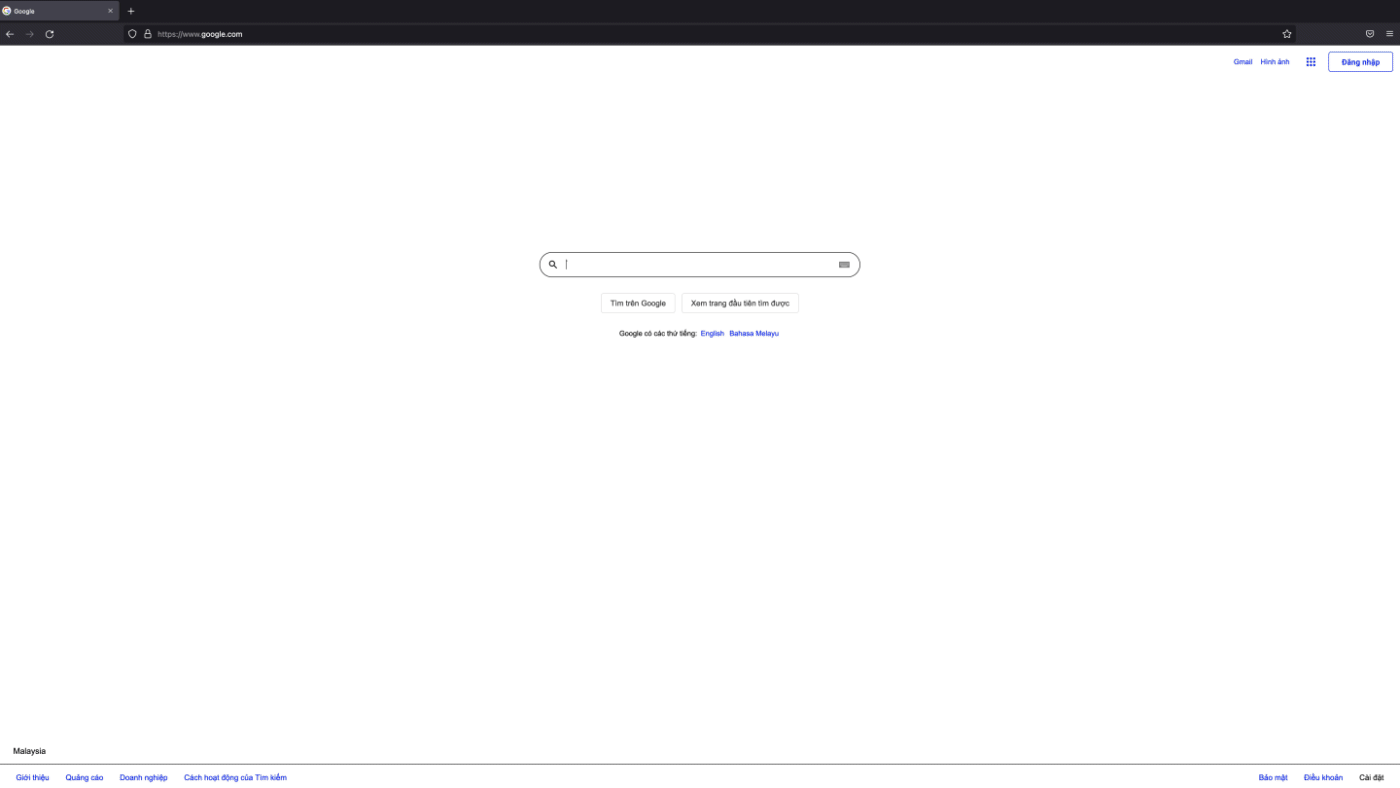Open the Google apps grid icon

[x=1311, y=62]
